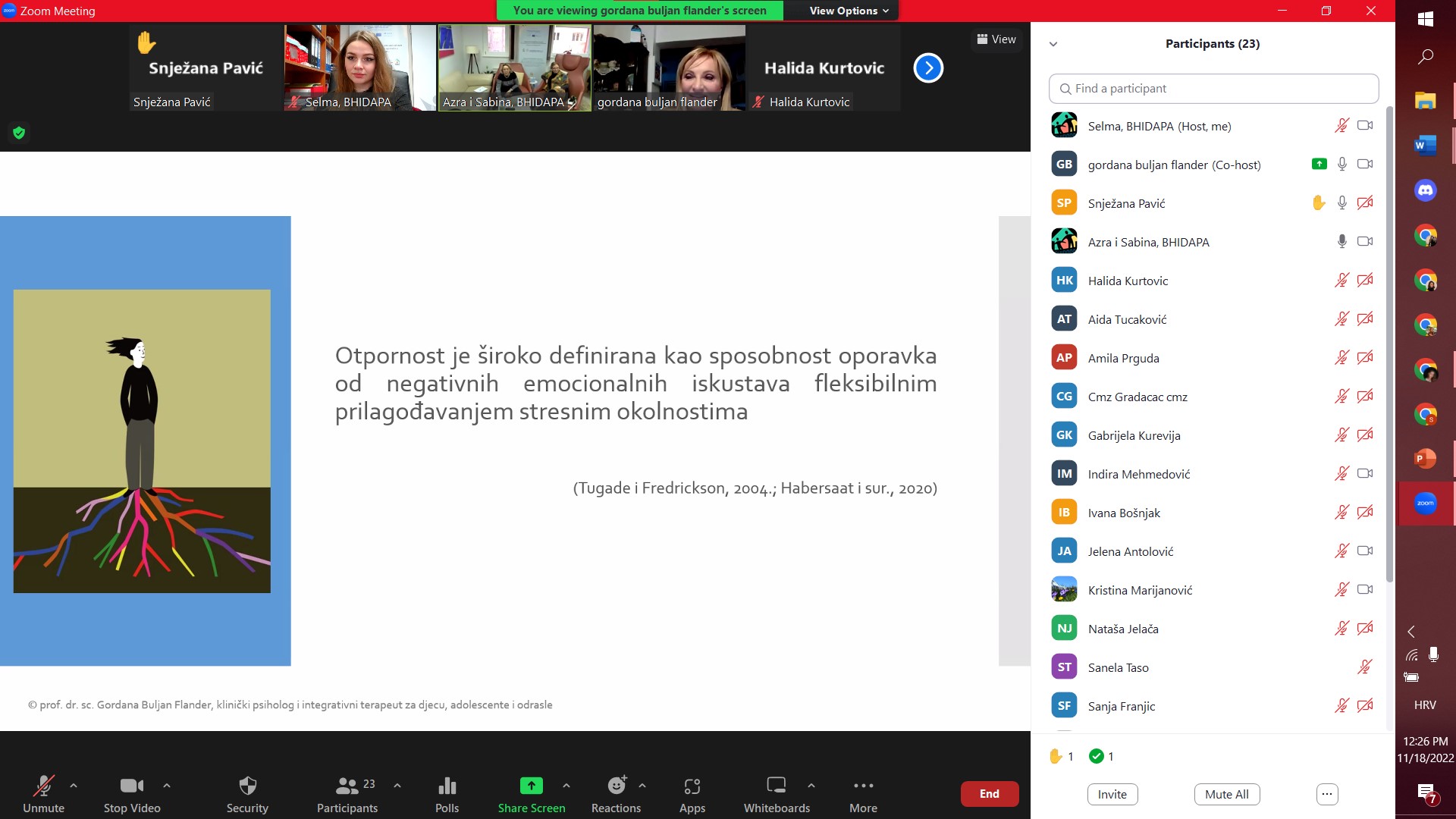Click the green encryption shield icon

(19, 133)
